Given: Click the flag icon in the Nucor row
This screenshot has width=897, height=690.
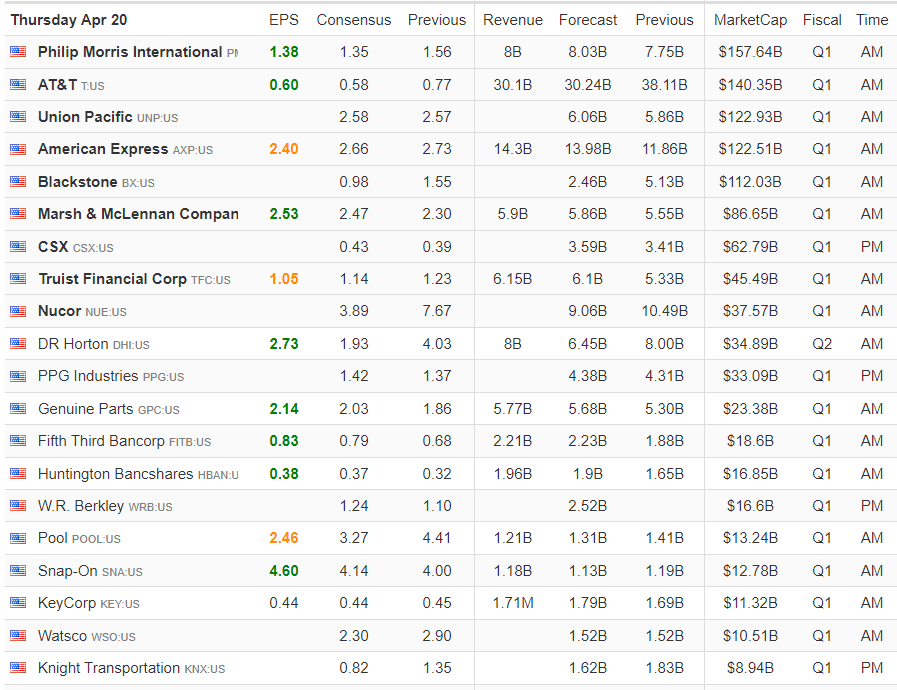Looking at the screenshot, I should click(x=18, y=311).
